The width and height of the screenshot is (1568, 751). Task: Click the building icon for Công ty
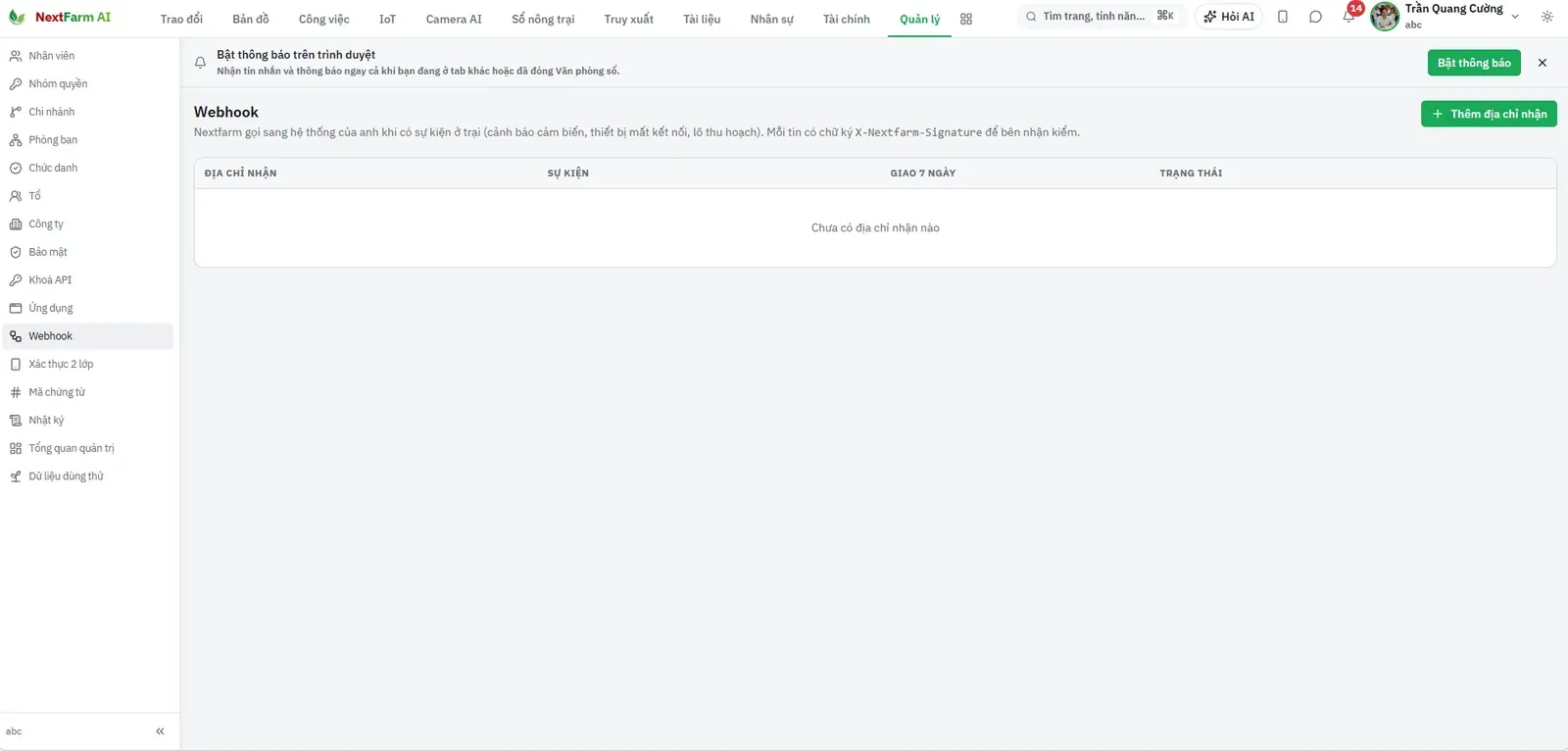point(16,225)
